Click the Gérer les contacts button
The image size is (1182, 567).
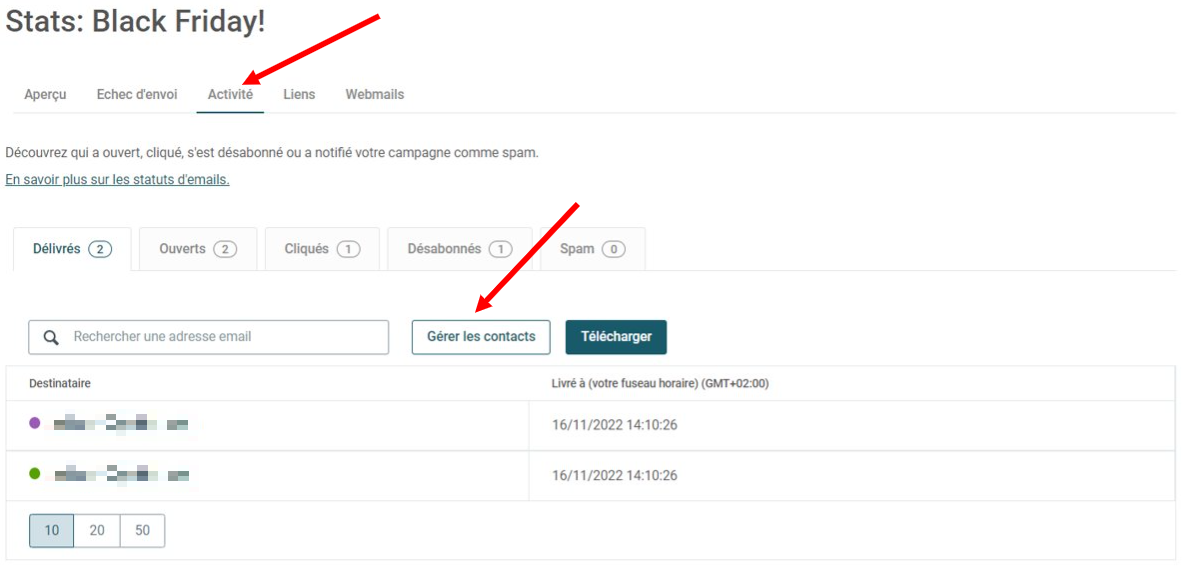(x=481, y=337)
